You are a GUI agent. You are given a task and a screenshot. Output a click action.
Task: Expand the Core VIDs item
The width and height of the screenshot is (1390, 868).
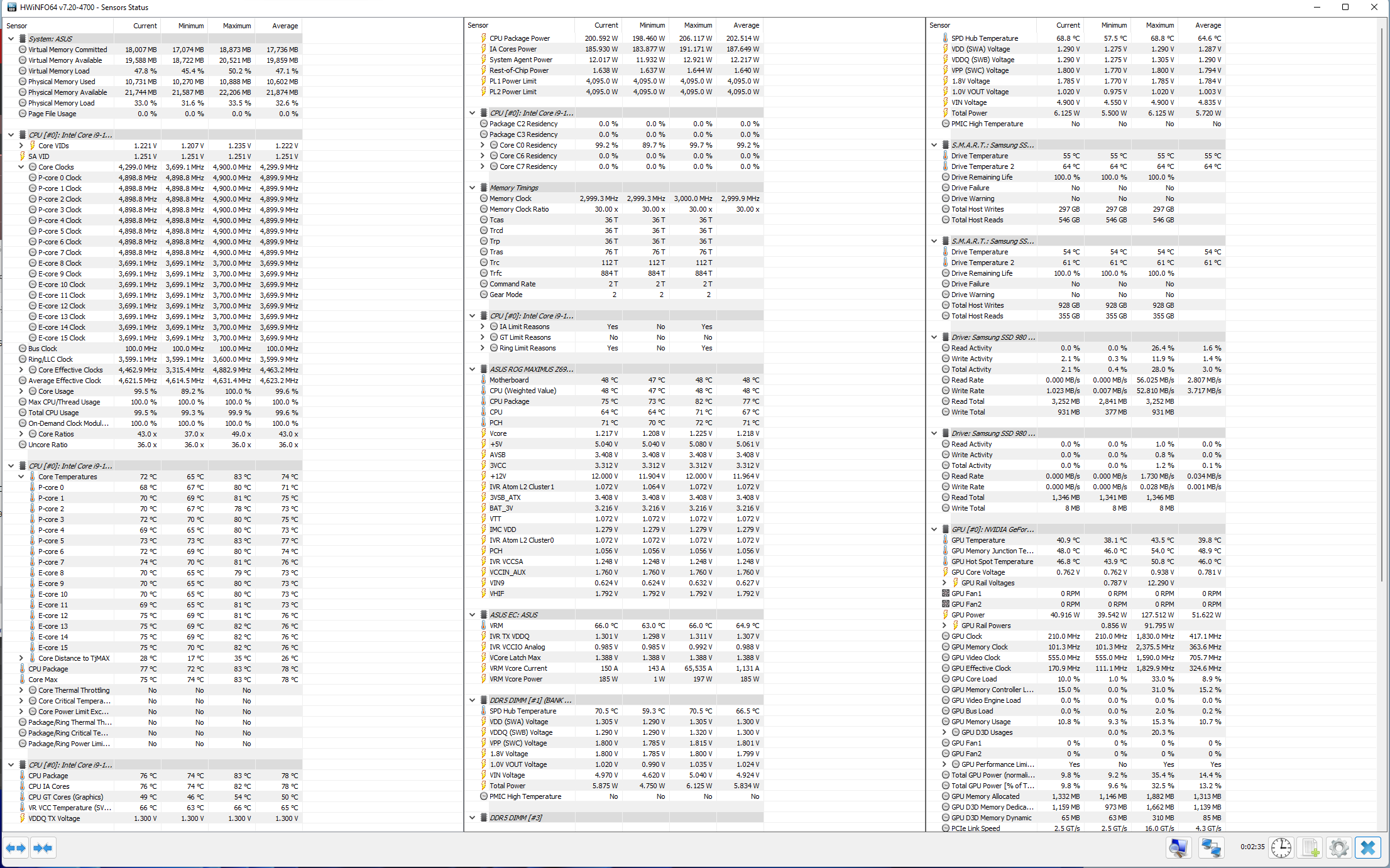click(21, 146)
